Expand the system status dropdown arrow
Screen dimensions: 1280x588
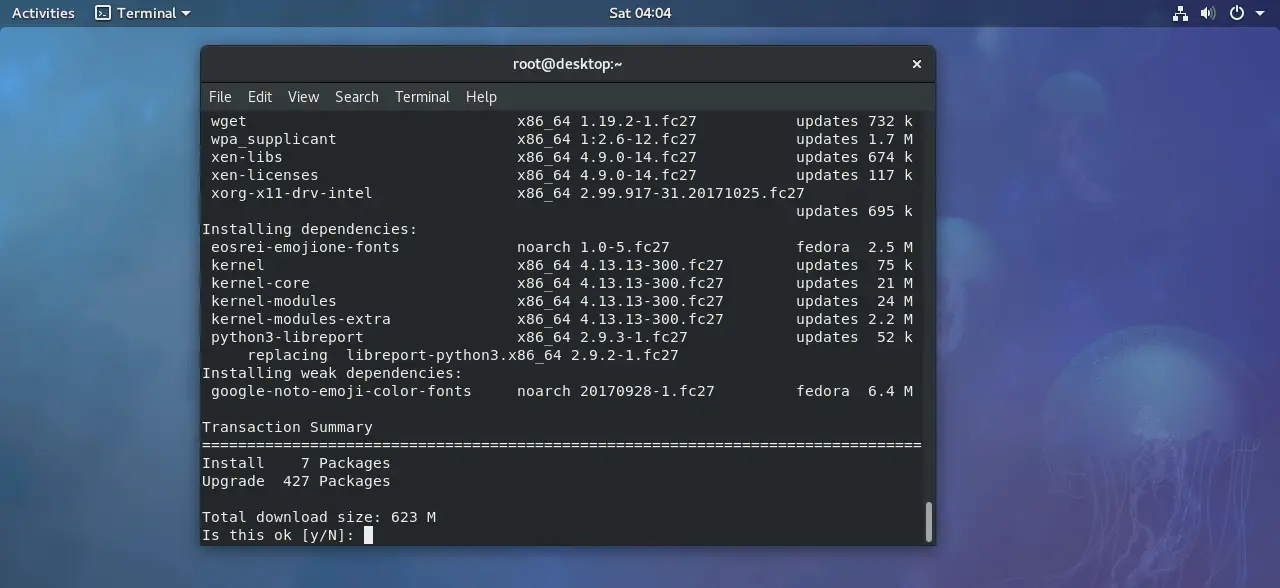1260,13
